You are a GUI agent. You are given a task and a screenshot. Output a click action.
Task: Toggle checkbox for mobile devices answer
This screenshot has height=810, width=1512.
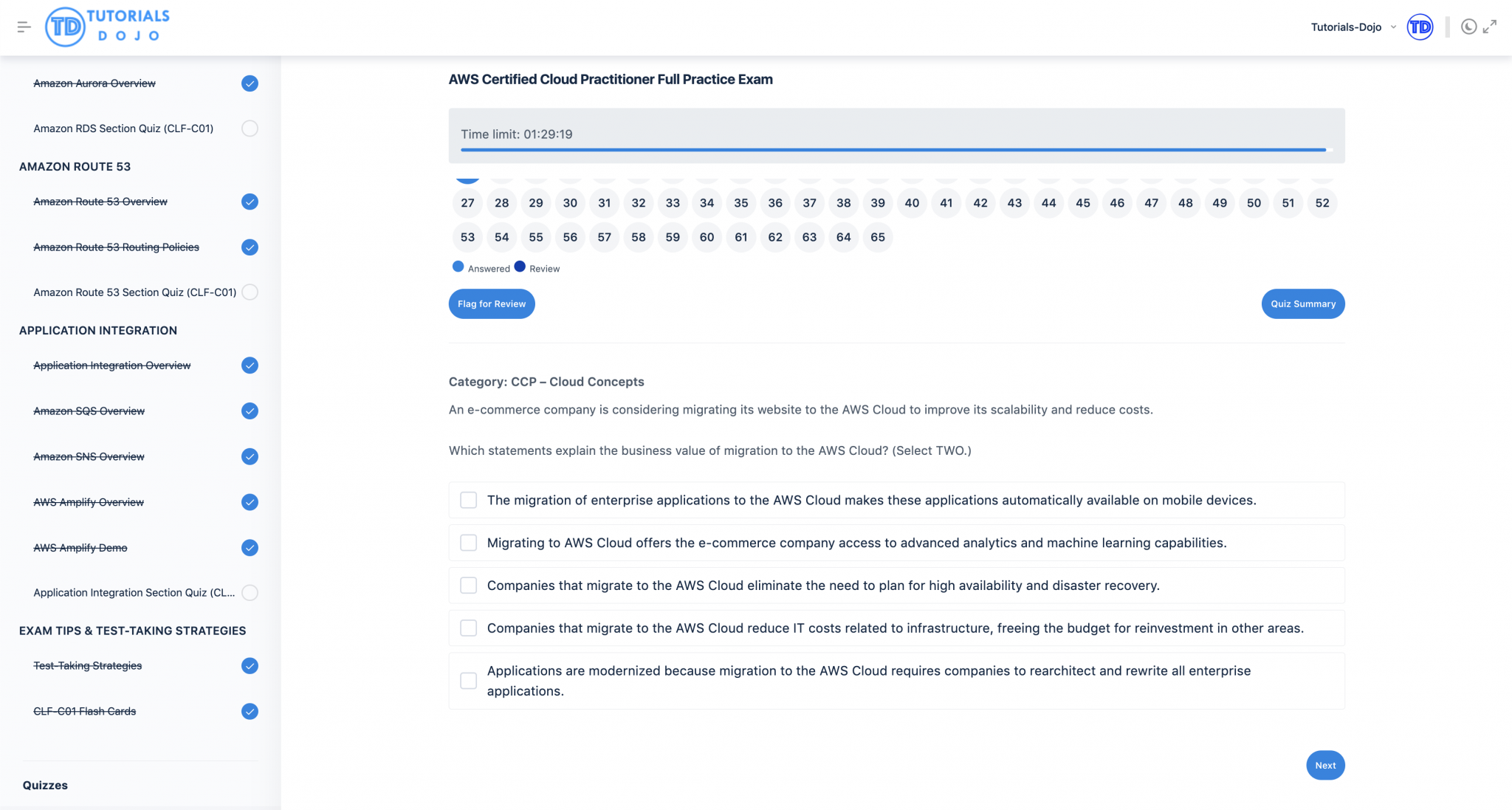(468, 499)
